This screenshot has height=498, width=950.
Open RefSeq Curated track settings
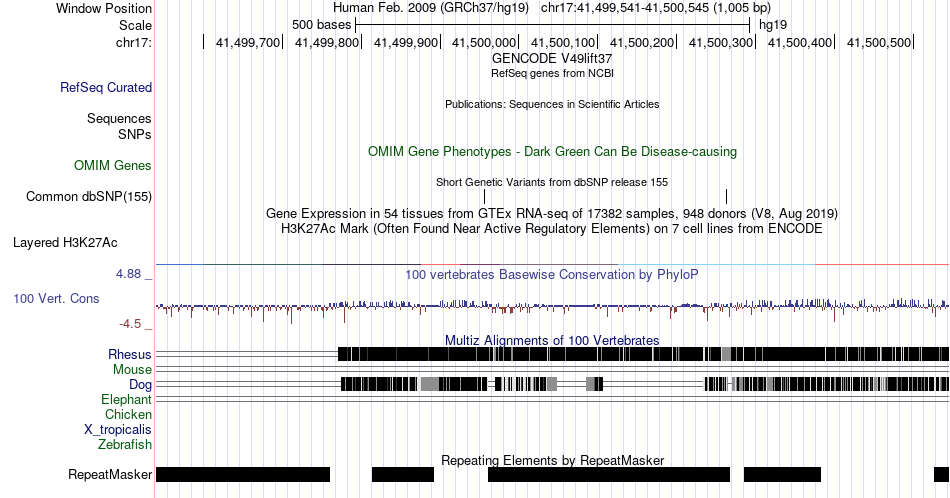coord(106,87)
